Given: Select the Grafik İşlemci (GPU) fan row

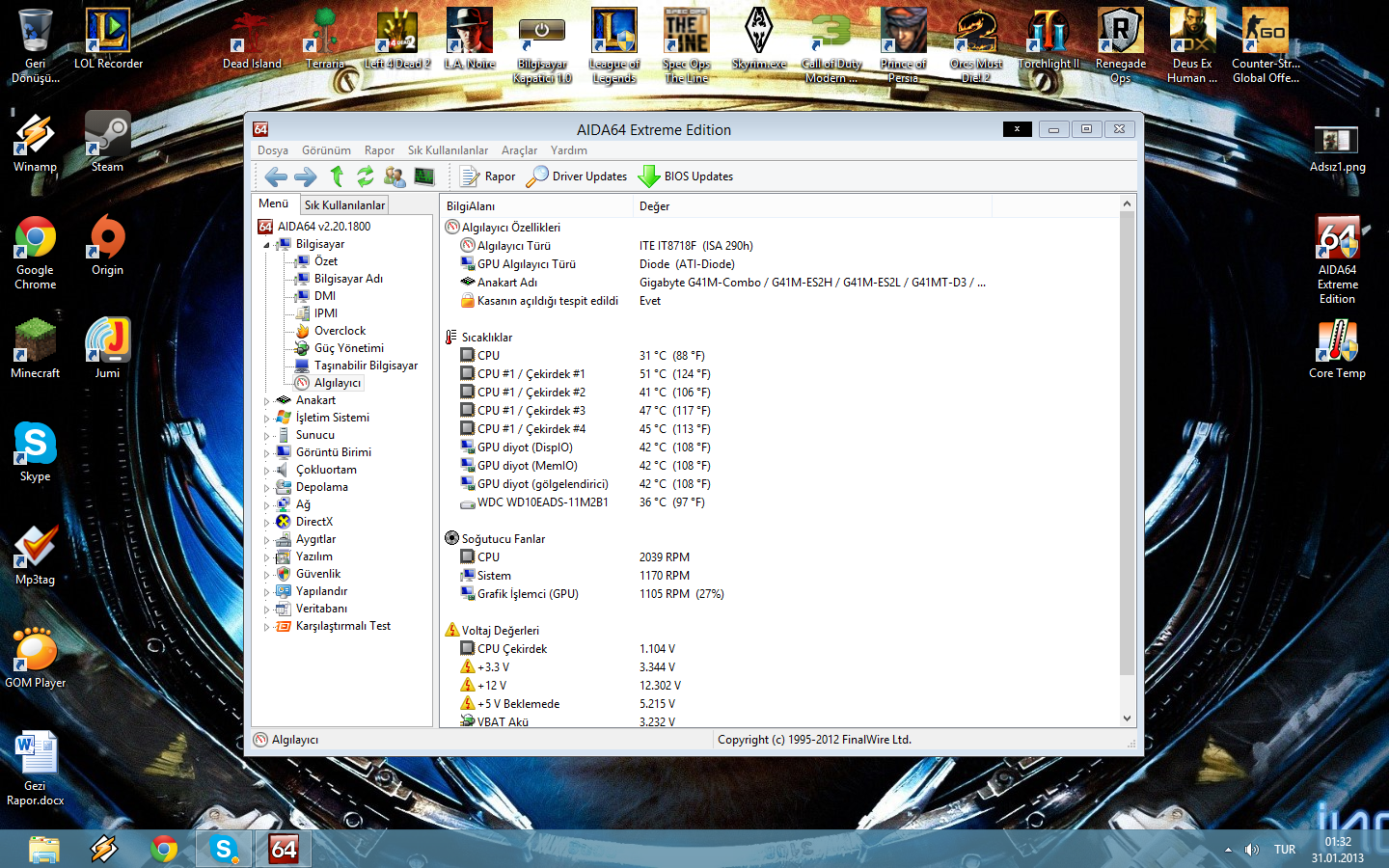Looking at the screenshot, I should coord(779,594).
